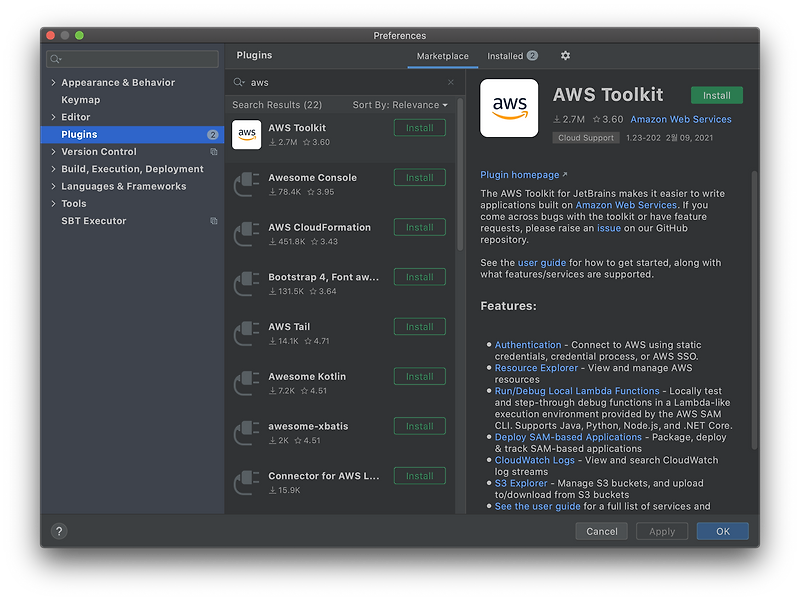Click the magnifier icon in the plugin search
The image size is (800, 601).
[x=240, y=82]
